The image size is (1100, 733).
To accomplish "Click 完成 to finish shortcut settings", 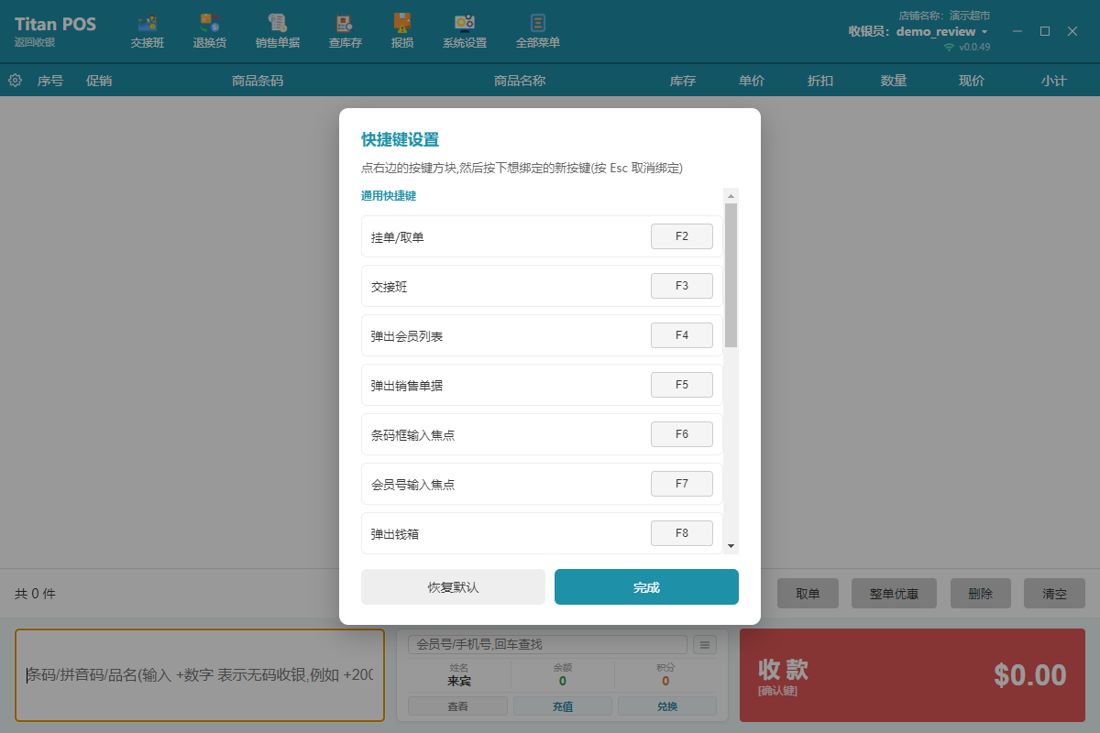I will click(x=646, y=587).
